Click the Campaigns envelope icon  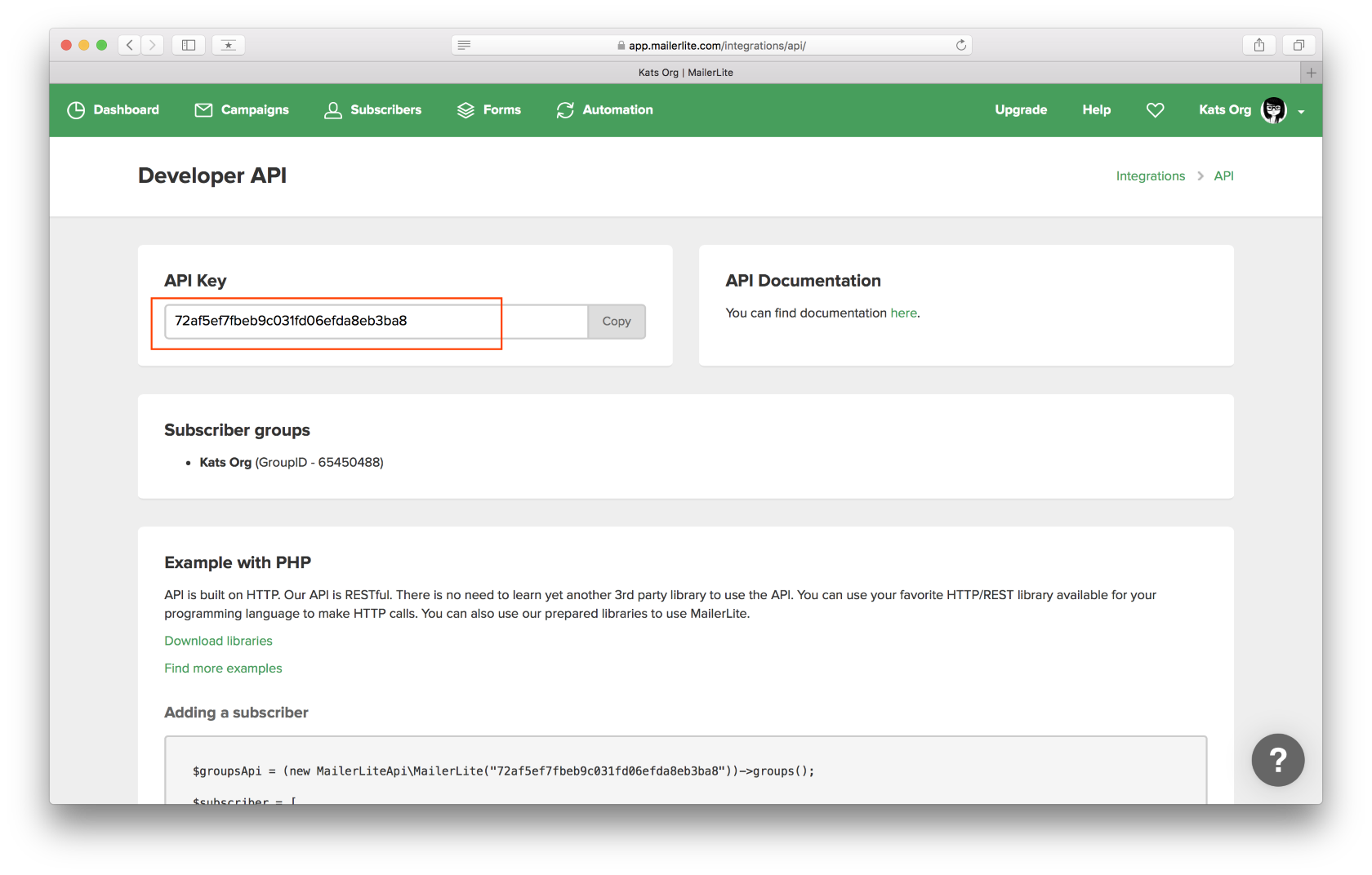point(202,109)
